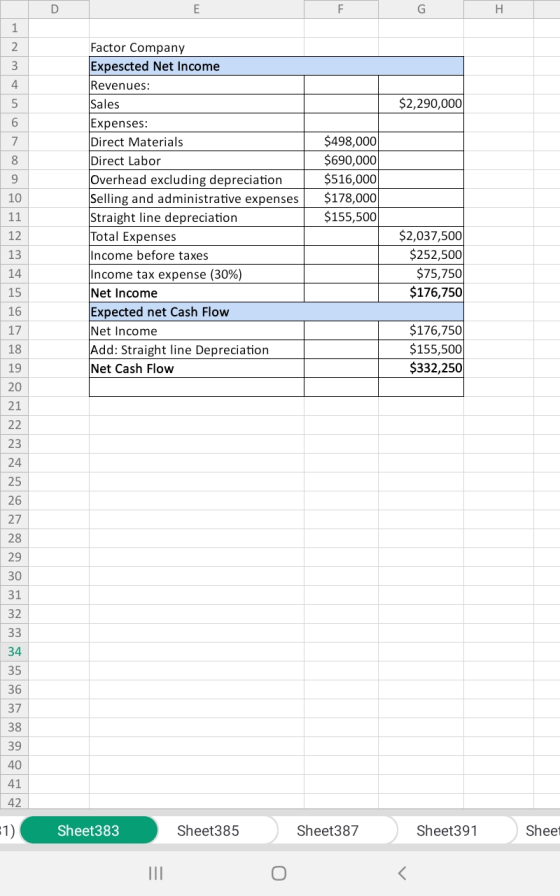The width and height of the screenshot is (560, 896).
Task: Open the Sheet385 tab
Action: 208,830
